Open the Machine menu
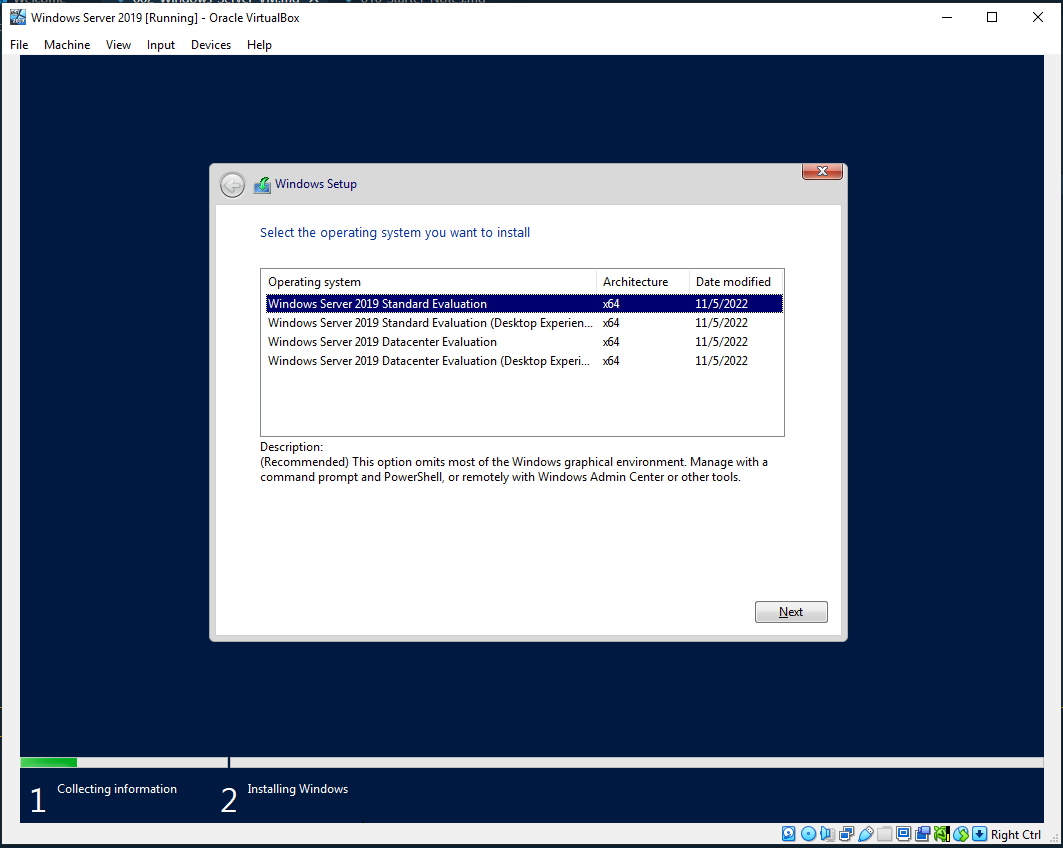The width and height of the screenshot is (1063, 848). 67,45
